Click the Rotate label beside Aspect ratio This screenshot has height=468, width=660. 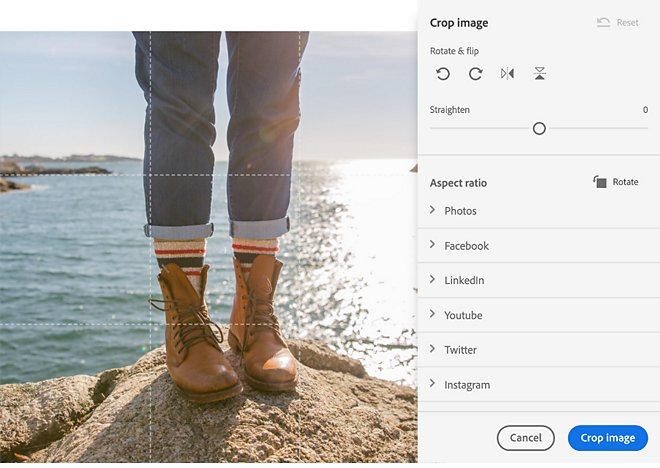[625, 182]
